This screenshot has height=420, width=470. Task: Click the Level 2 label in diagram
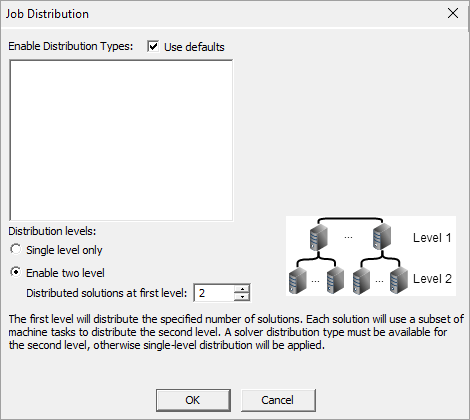coord(432,279)
